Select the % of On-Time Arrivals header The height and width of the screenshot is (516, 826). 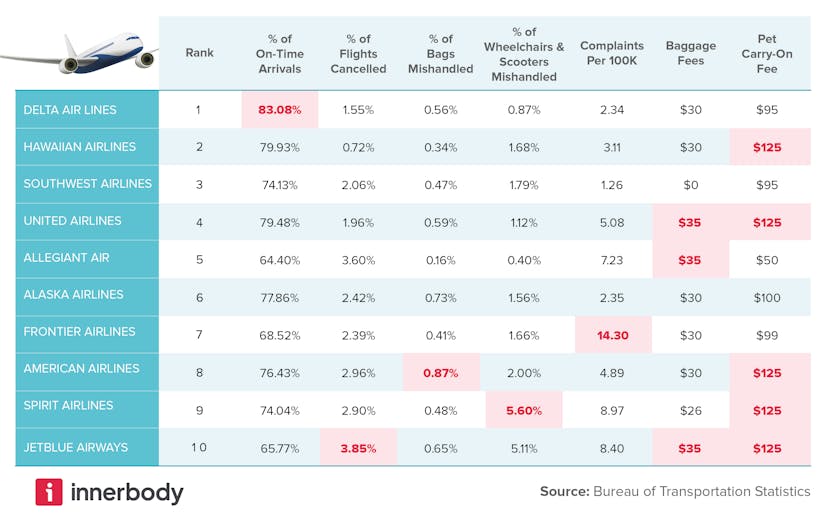pyautogui.click(x=280, y=53)
